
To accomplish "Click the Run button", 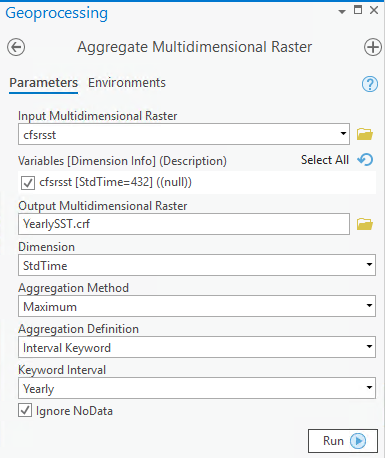I will [x=343, y=441].
